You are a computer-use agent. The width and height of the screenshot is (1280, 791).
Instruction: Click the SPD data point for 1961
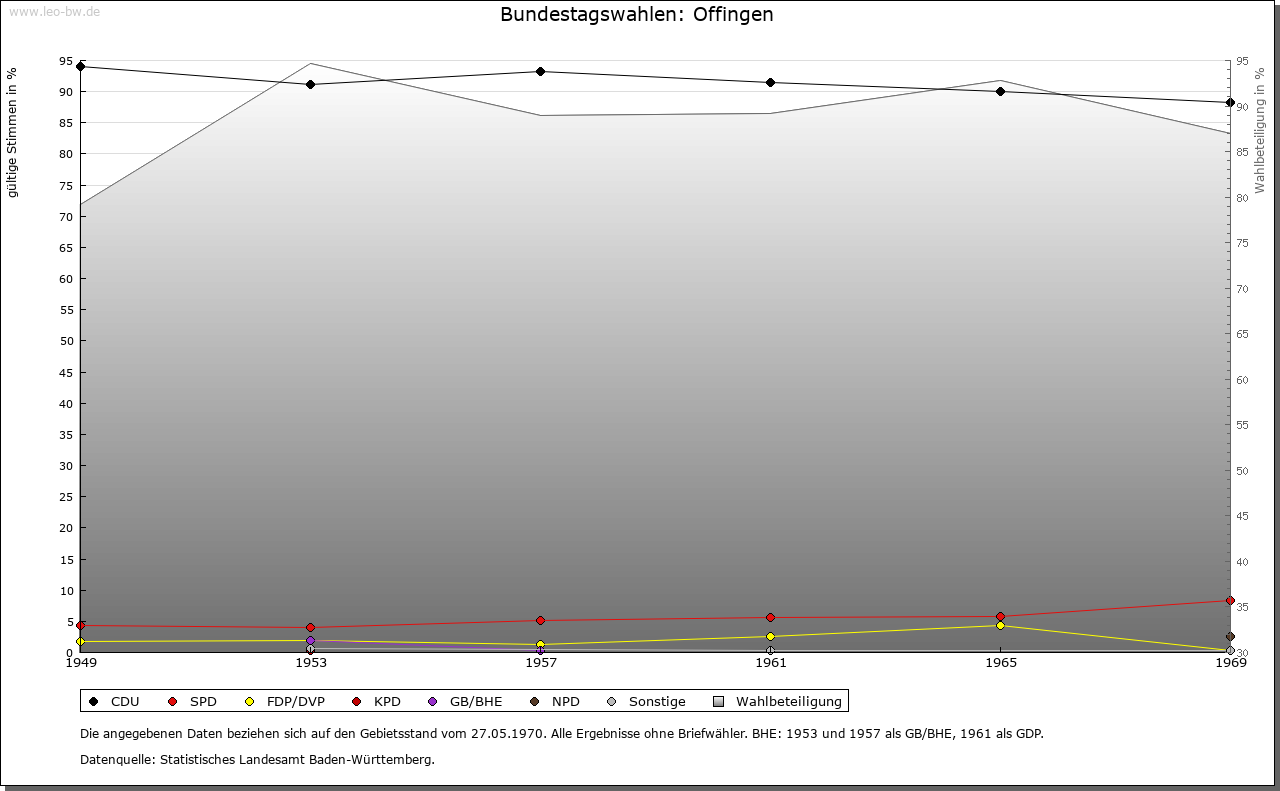point(770,618)
